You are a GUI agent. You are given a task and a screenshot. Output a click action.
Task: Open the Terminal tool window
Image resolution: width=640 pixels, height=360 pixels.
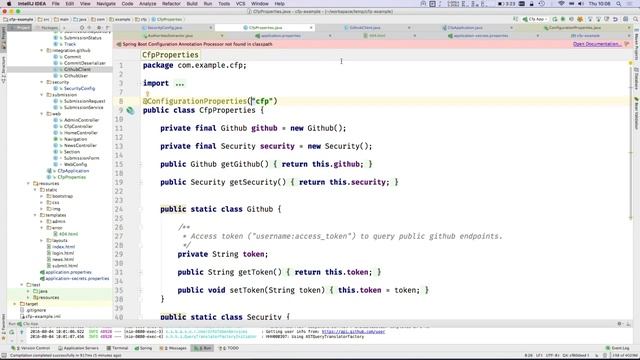pyautogui.click(x=117, y=348)
